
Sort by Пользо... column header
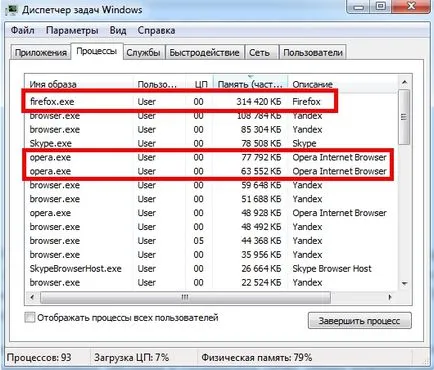tap(160, 84)
